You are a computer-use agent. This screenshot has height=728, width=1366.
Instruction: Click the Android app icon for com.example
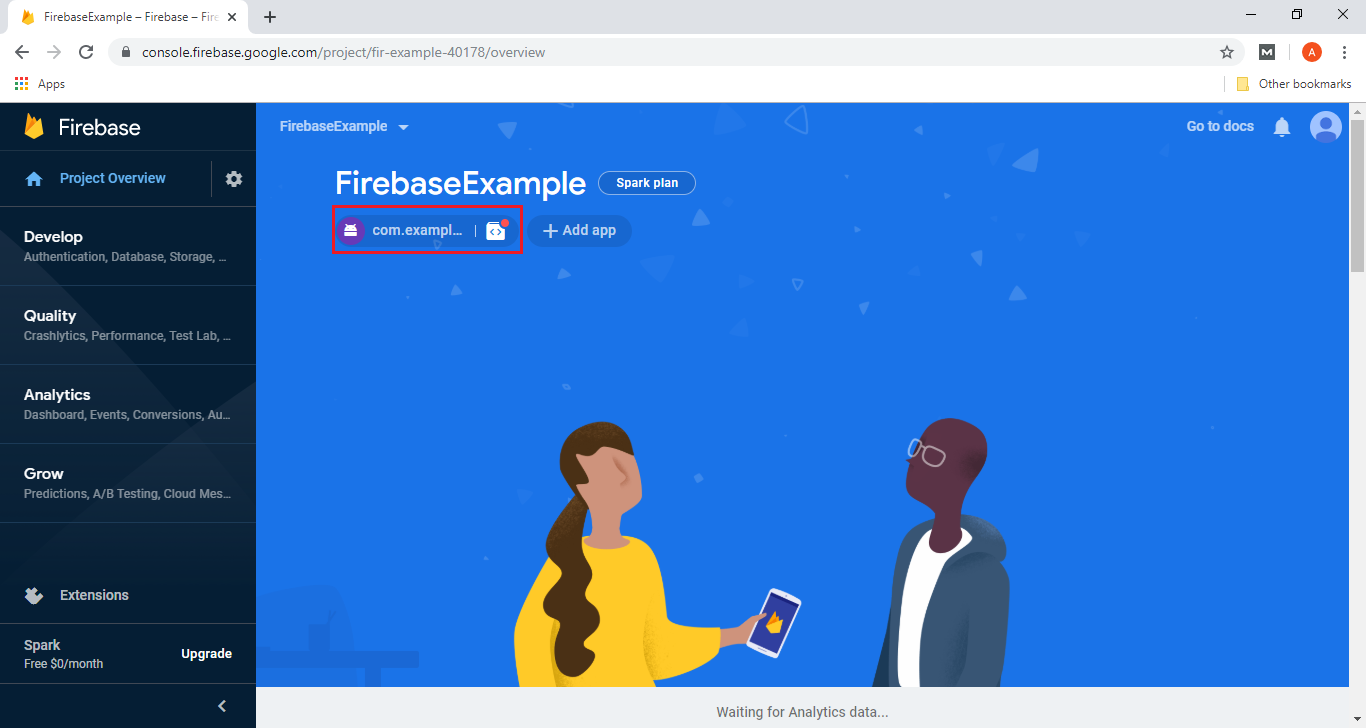(351, 231)
